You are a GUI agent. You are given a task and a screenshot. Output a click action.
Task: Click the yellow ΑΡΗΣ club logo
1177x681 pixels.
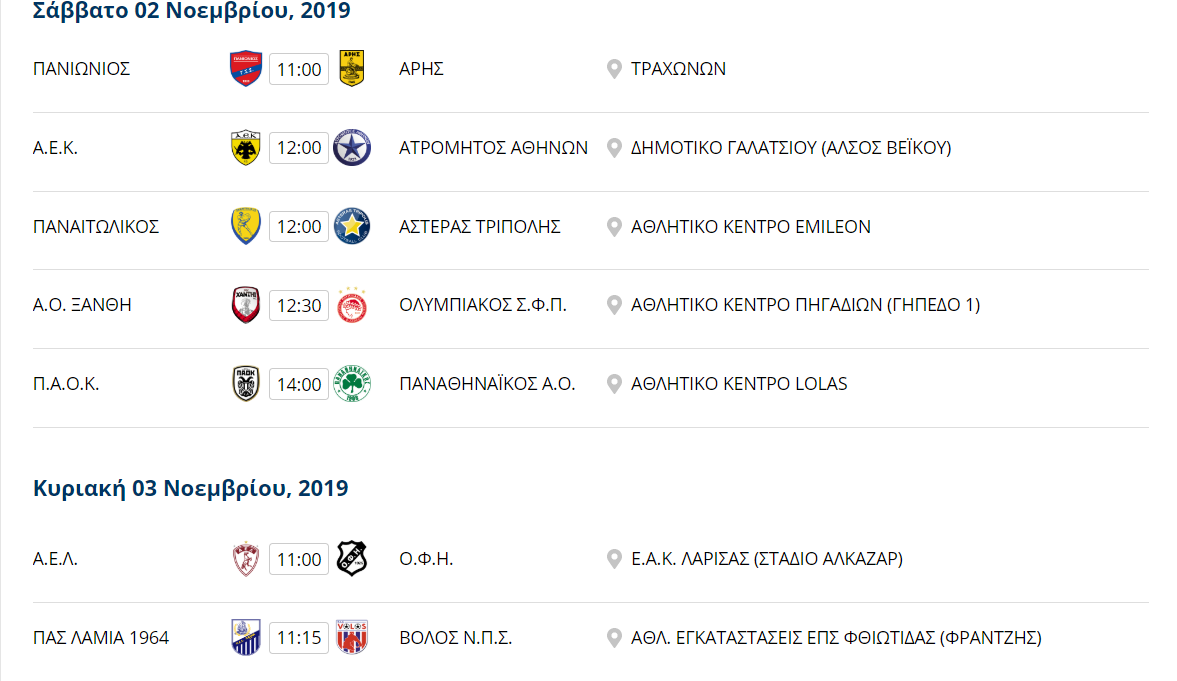(351, 69)
